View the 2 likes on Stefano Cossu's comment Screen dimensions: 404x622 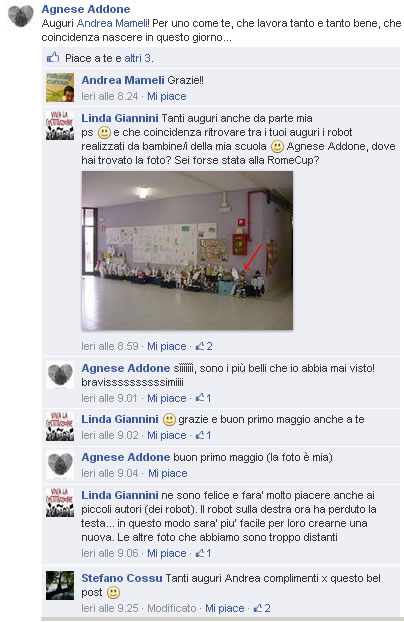coord(262,608)
